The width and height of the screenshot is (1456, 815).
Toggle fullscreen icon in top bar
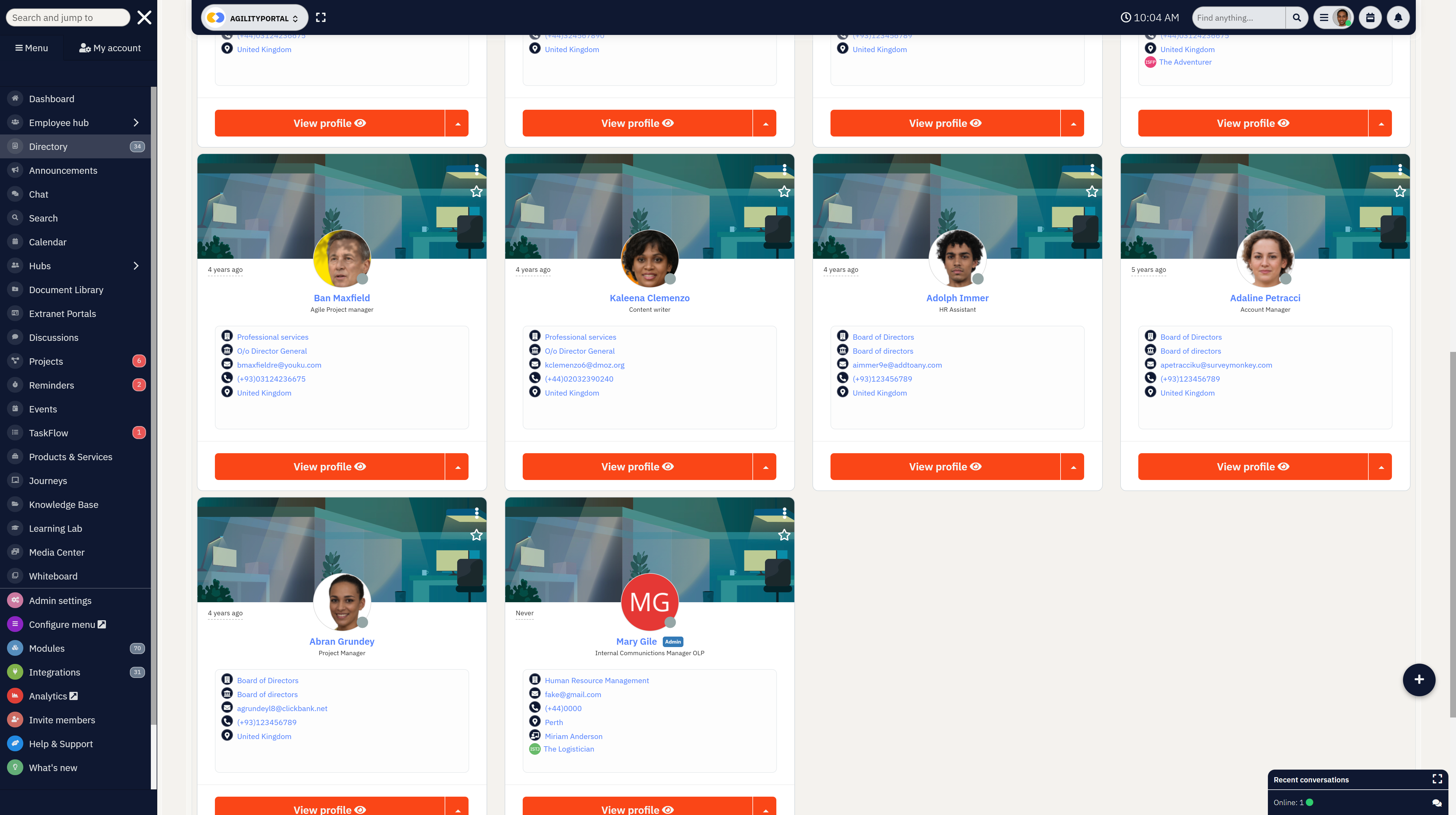point(321,17)
